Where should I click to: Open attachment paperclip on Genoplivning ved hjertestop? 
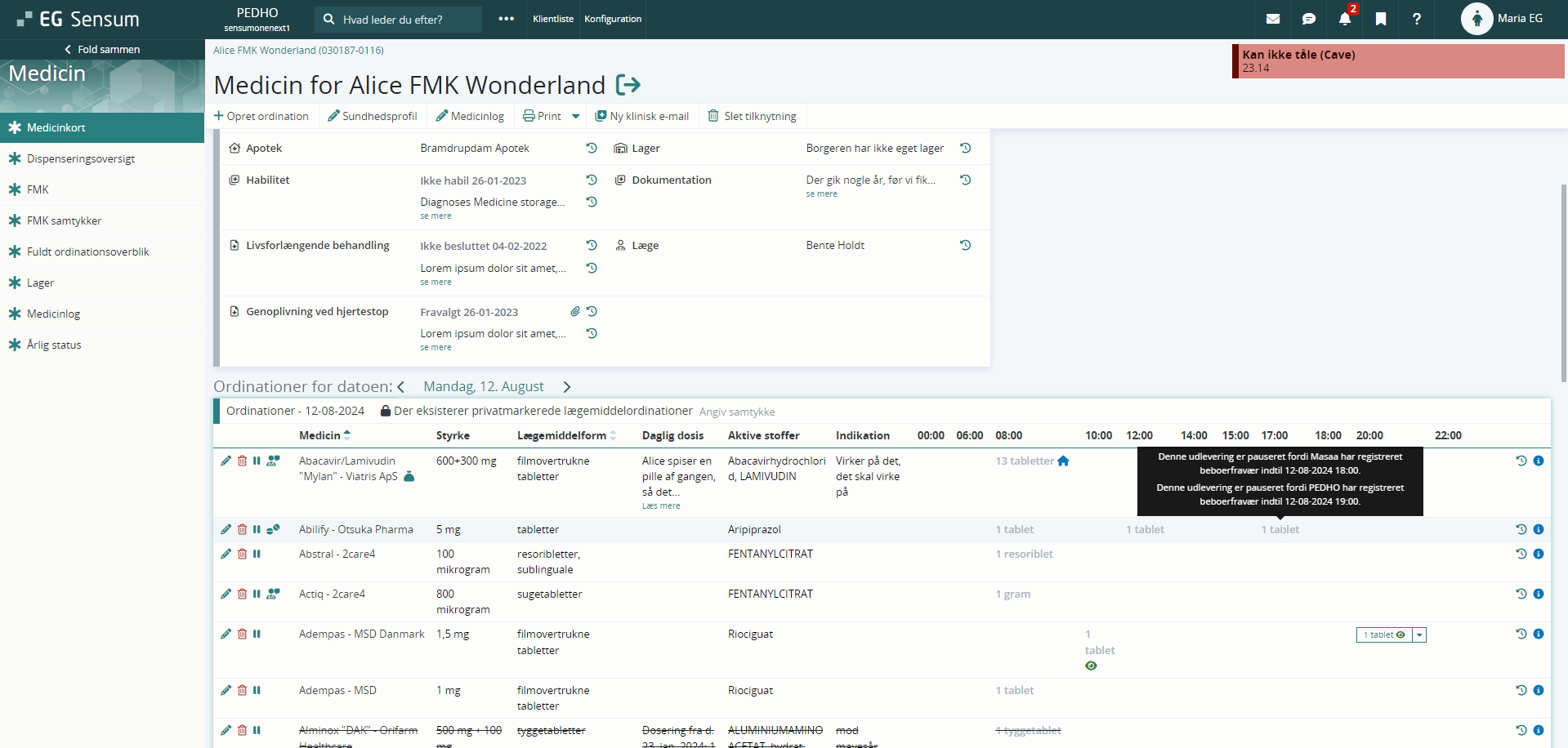[575, 311]
